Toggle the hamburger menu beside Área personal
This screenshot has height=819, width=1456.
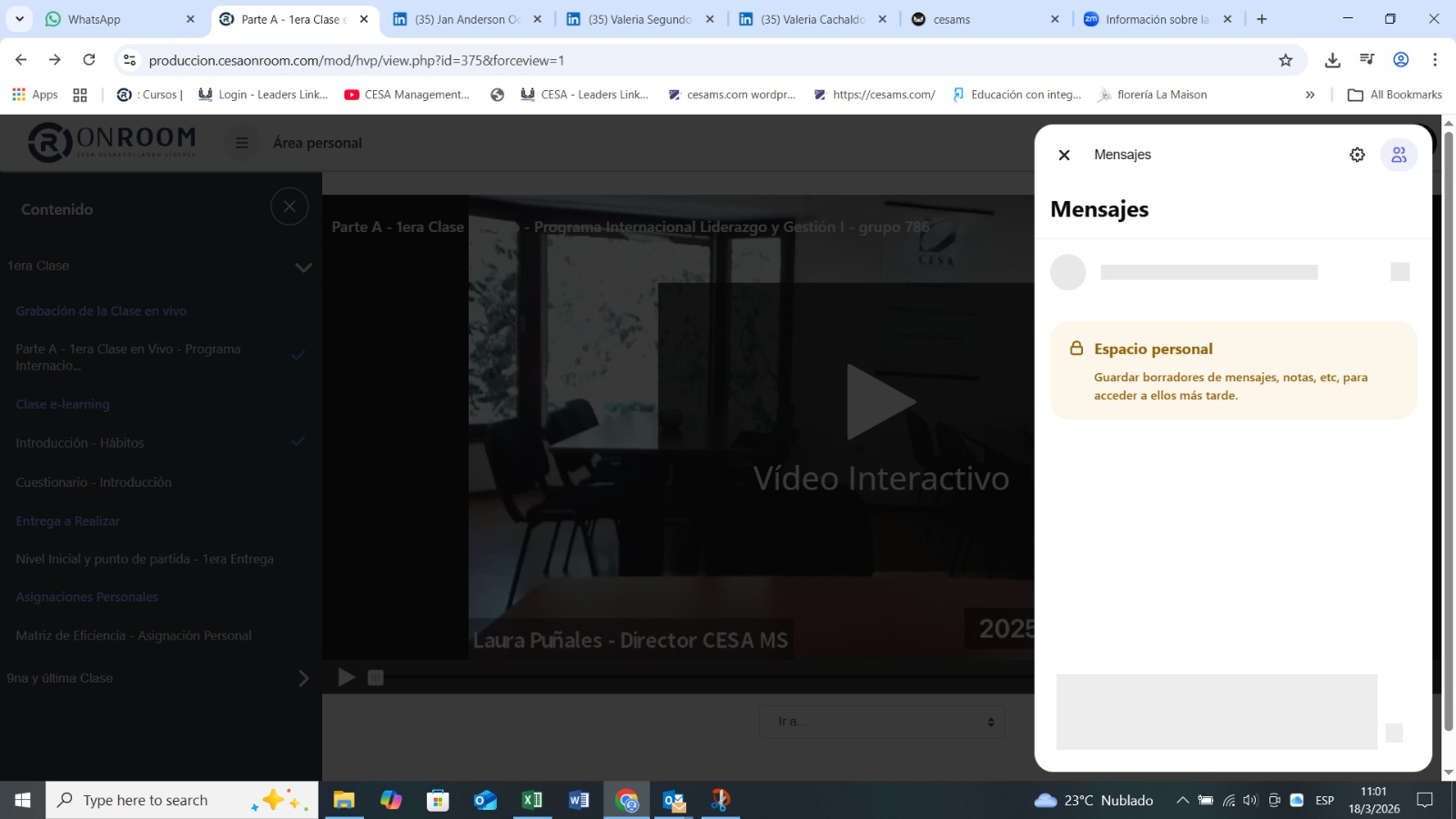(x=242, y=143)
